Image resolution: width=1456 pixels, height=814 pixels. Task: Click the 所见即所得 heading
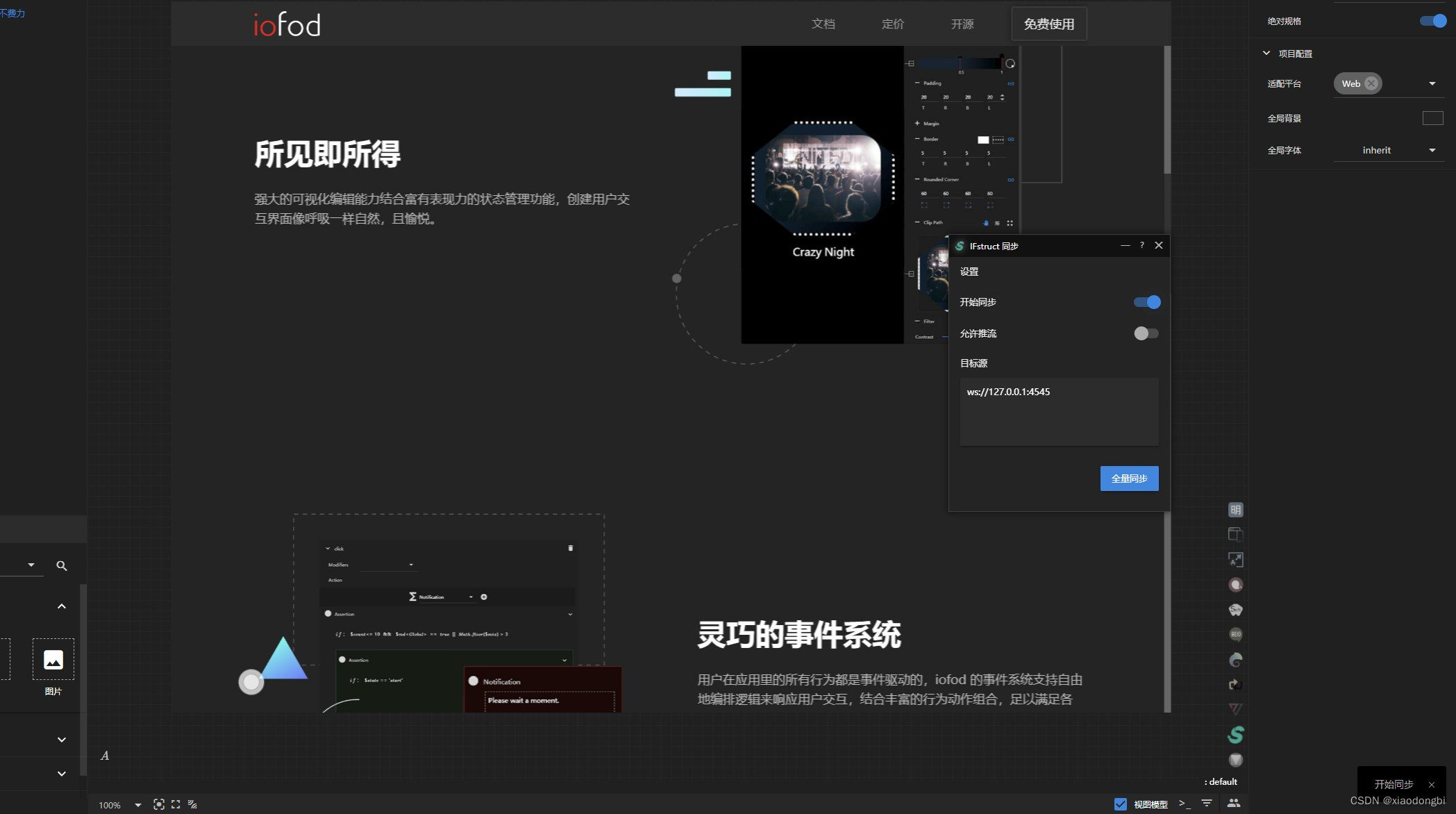tap(328, 154)
